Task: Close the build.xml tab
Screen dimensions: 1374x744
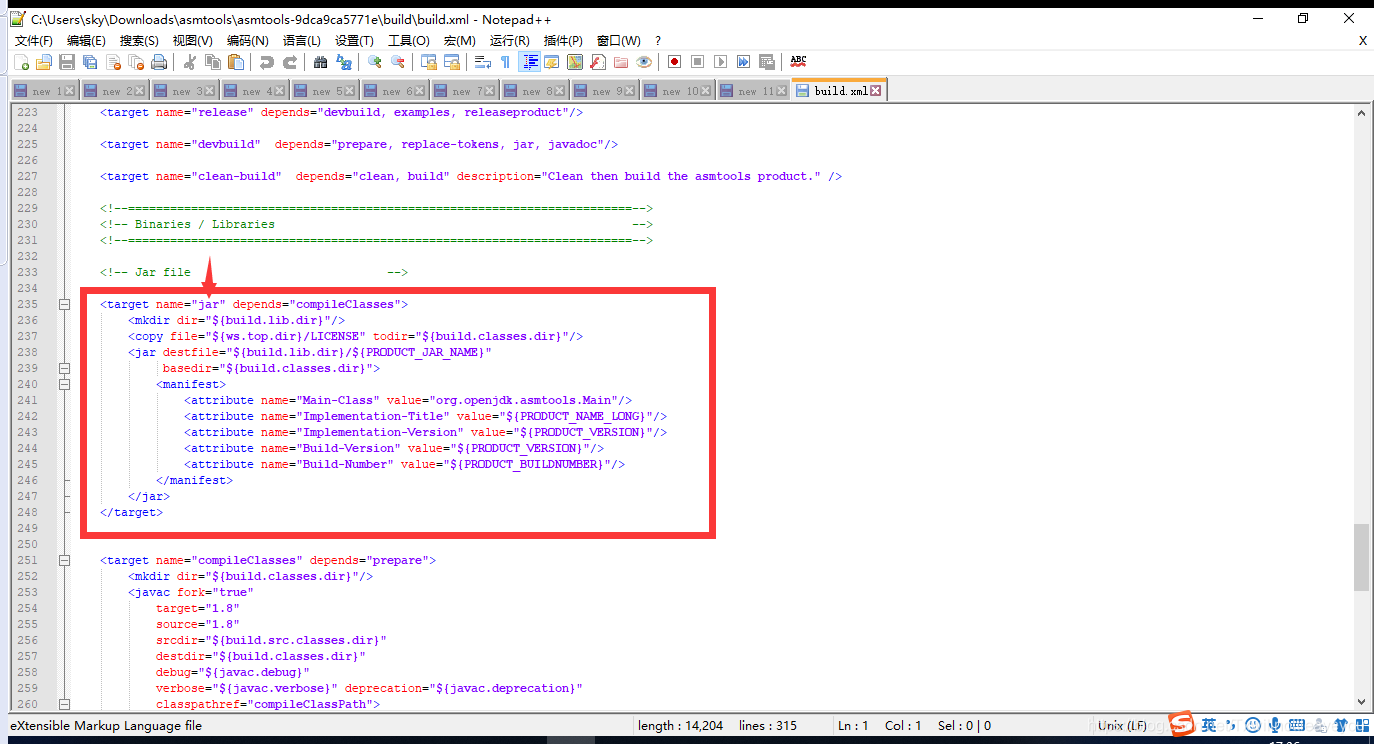Action: pyautogui.click(x=877, y=89)
